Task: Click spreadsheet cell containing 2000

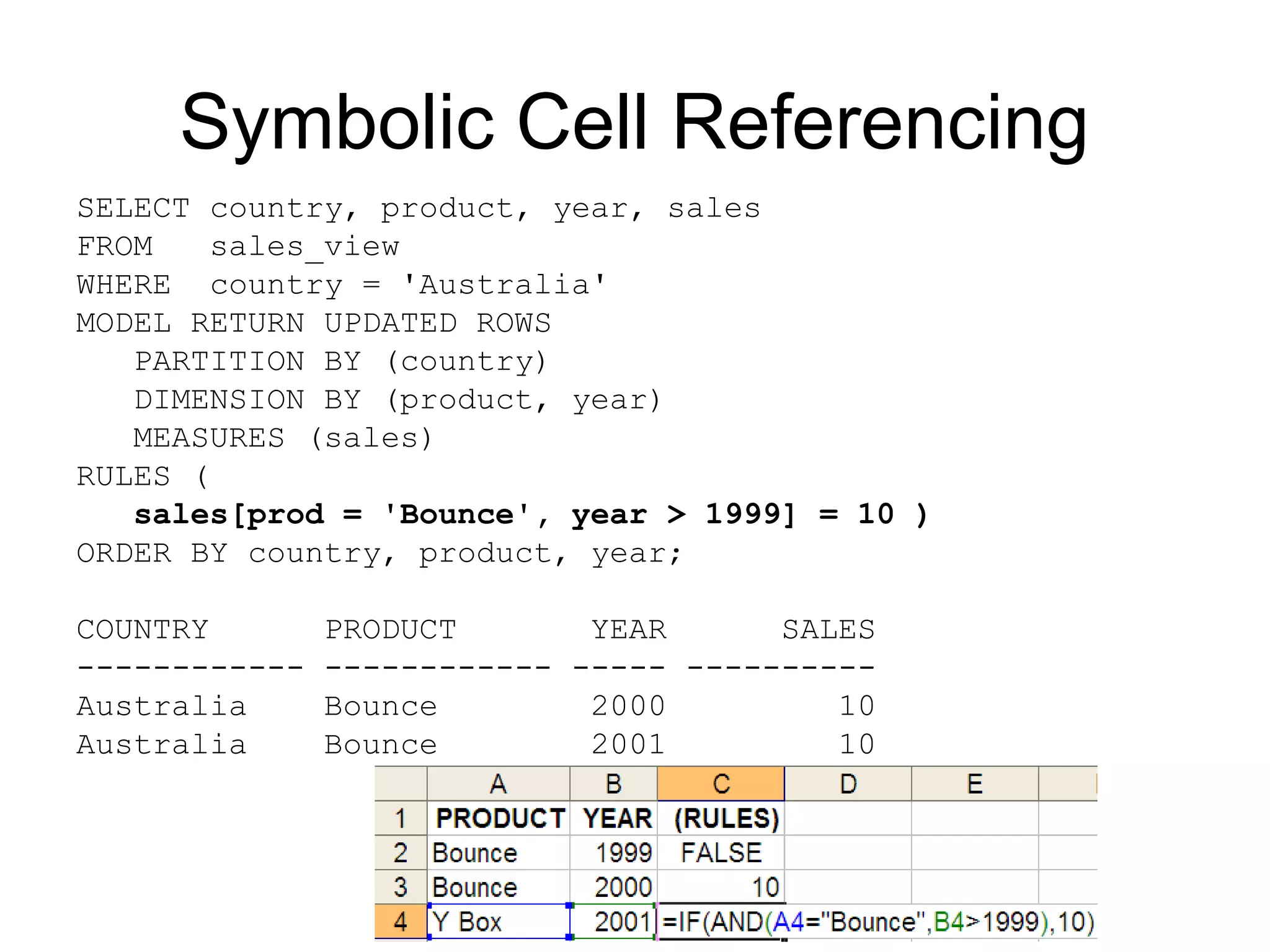Action: point(613,887)
